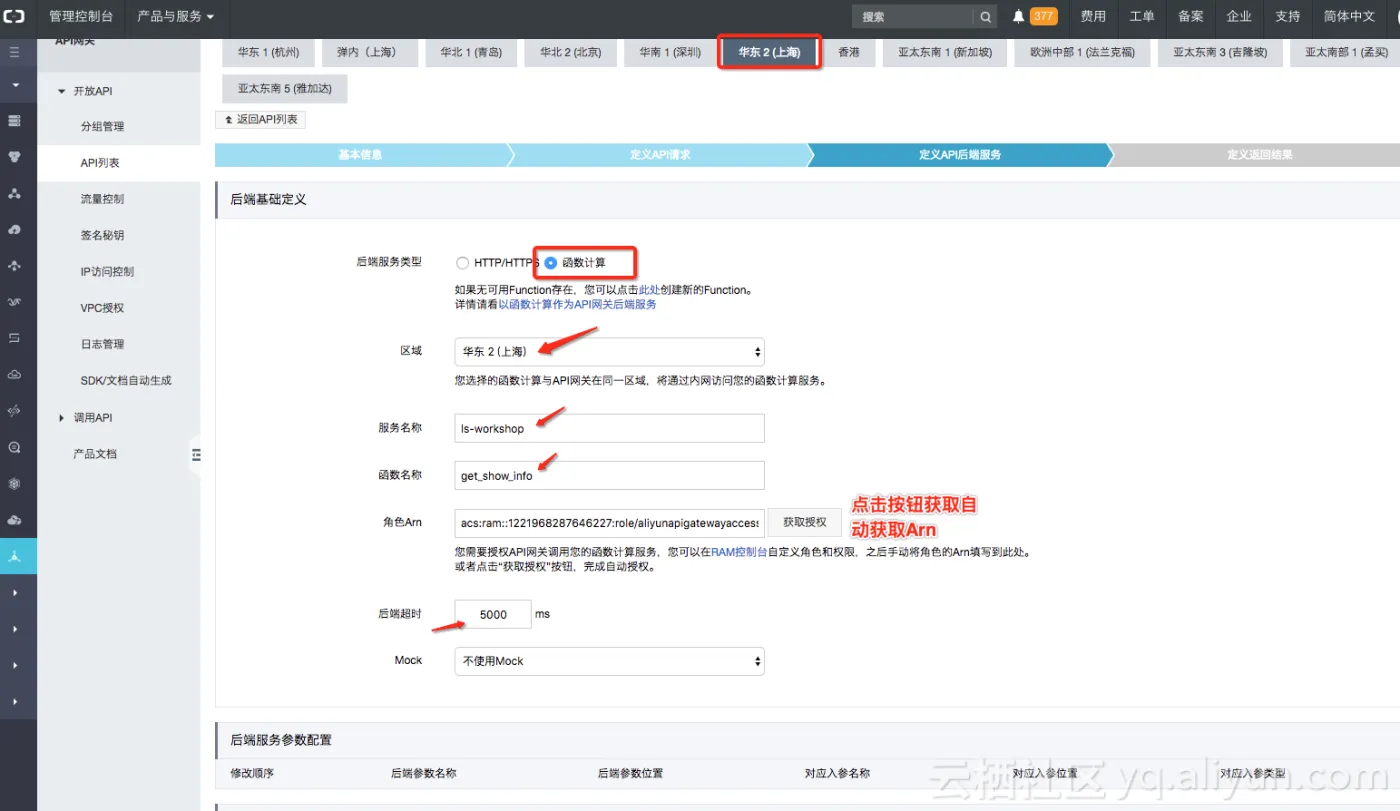Screen dimensions: 1400x811
Task: Open the 产品与服务 dropdown menu
Action: coord(175,17)
